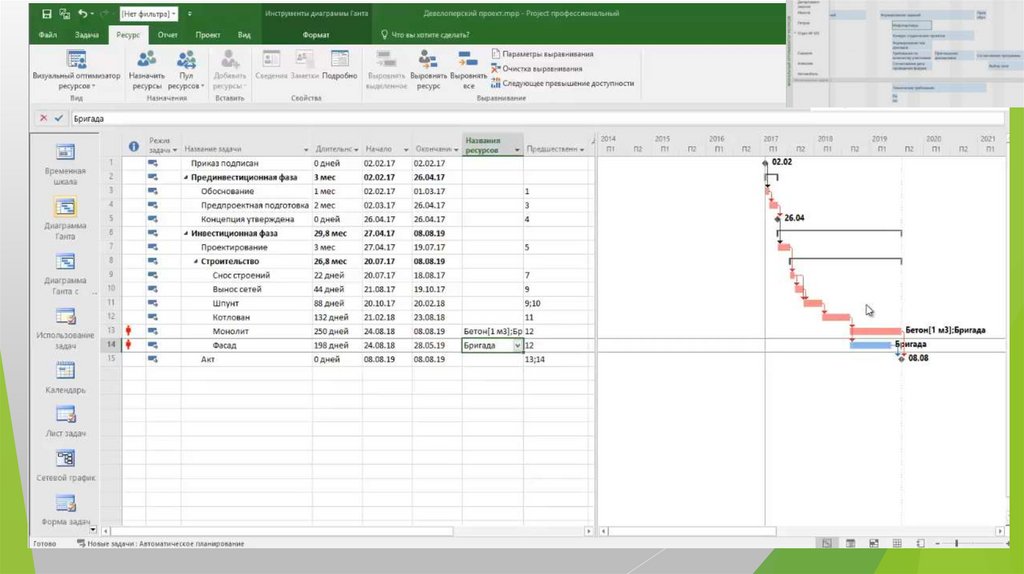
Task: Open the Бригада cell dropdown in row 14
Action: point(517,345)
